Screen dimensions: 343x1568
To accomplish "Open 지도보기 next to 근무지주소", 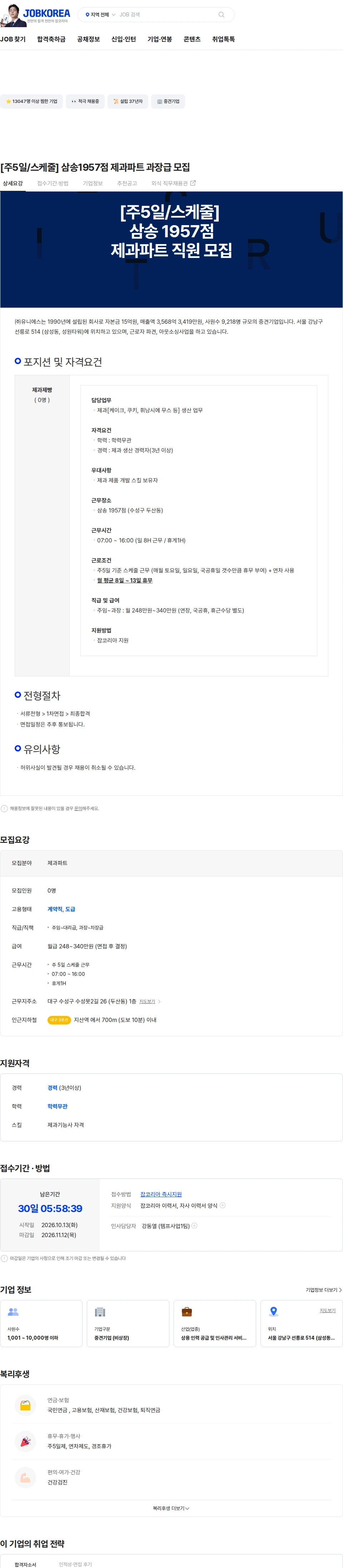I will pyautogui.click(x=150, y=1001).
